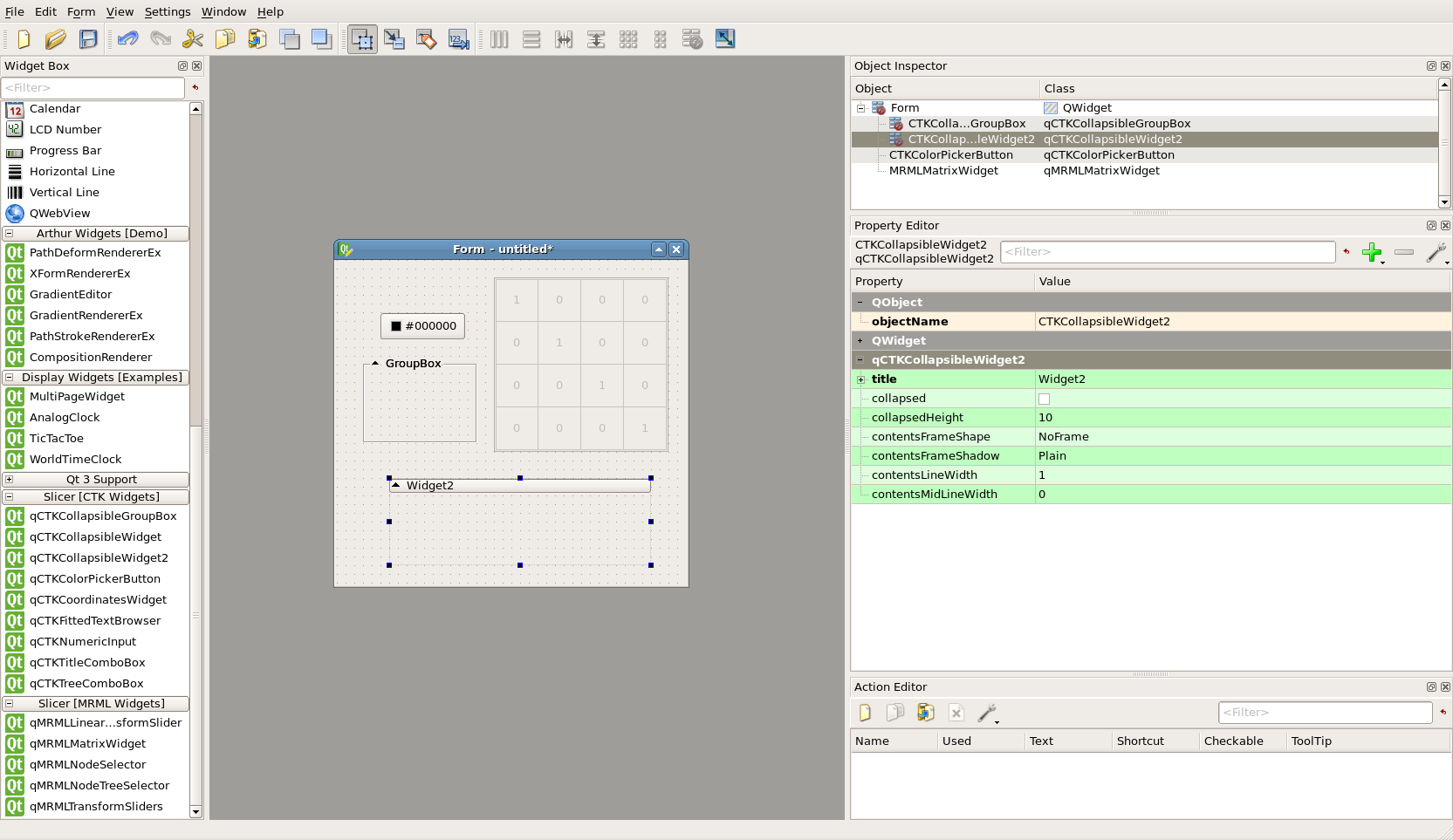Expand the QWidget property group
The height and width of the screenshot is (840, 1453).
(860, 341)
